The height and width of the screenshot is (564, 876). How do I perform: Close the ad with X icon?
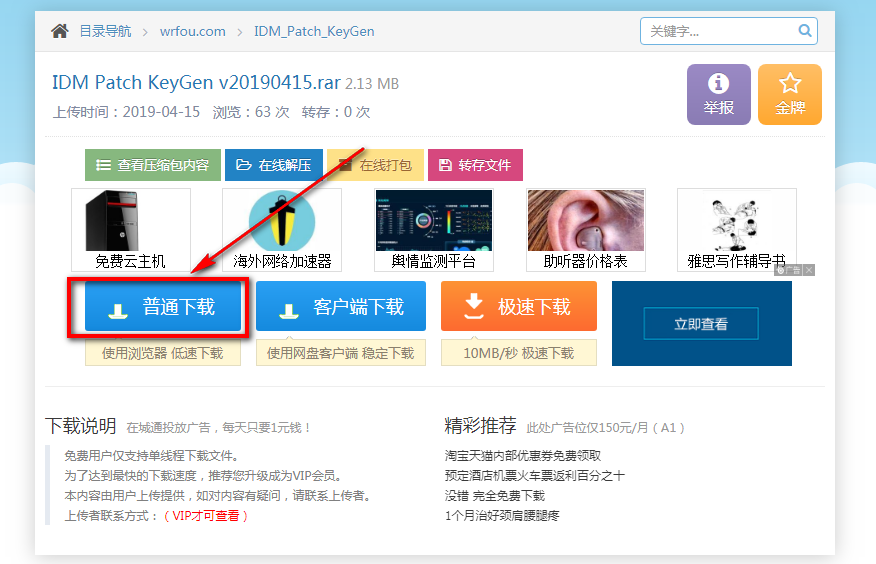[809, 270]
